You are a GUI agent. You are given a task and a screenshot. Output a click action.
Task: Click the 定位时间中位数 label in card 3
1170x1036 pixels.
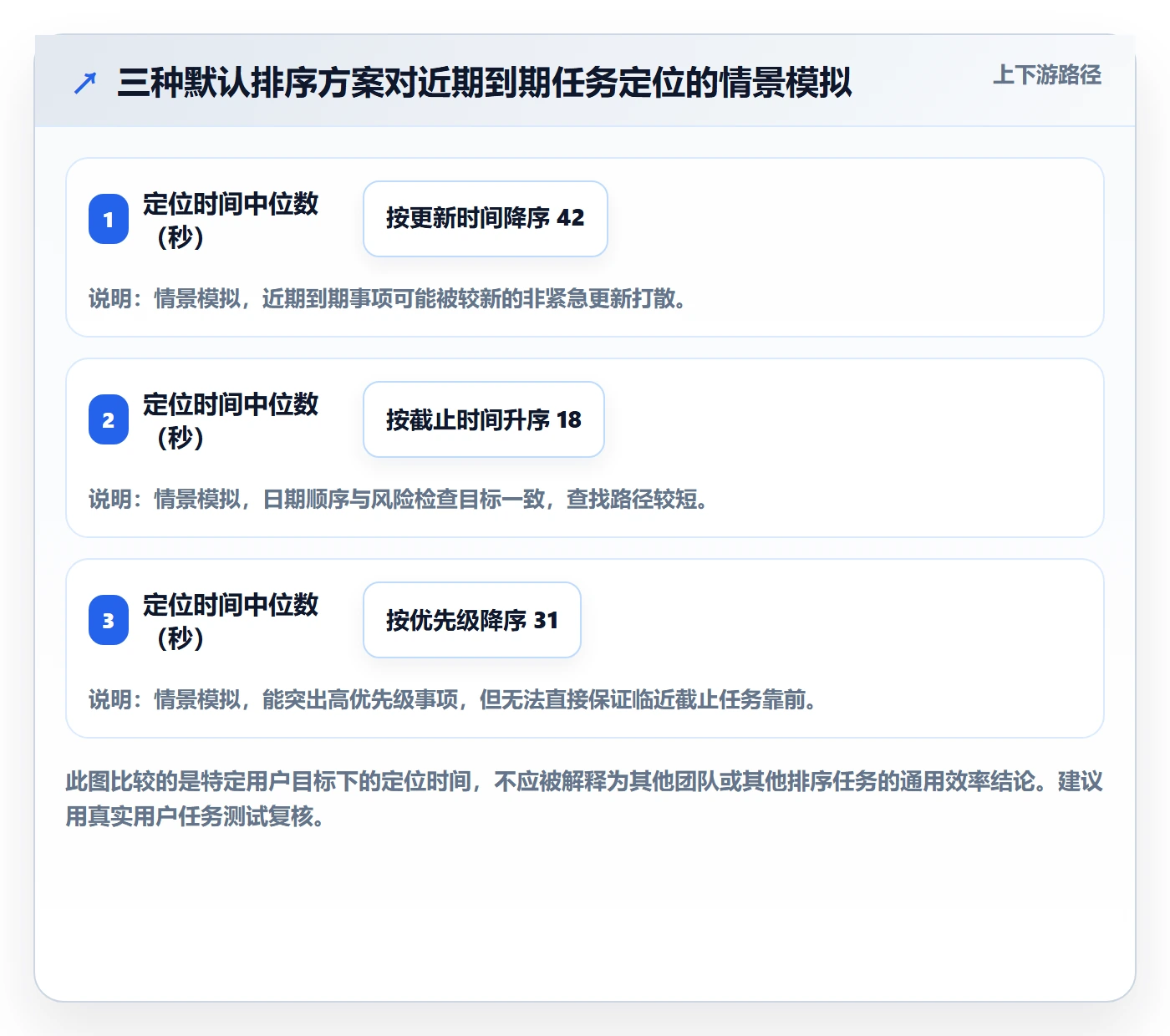pos(231,621)
